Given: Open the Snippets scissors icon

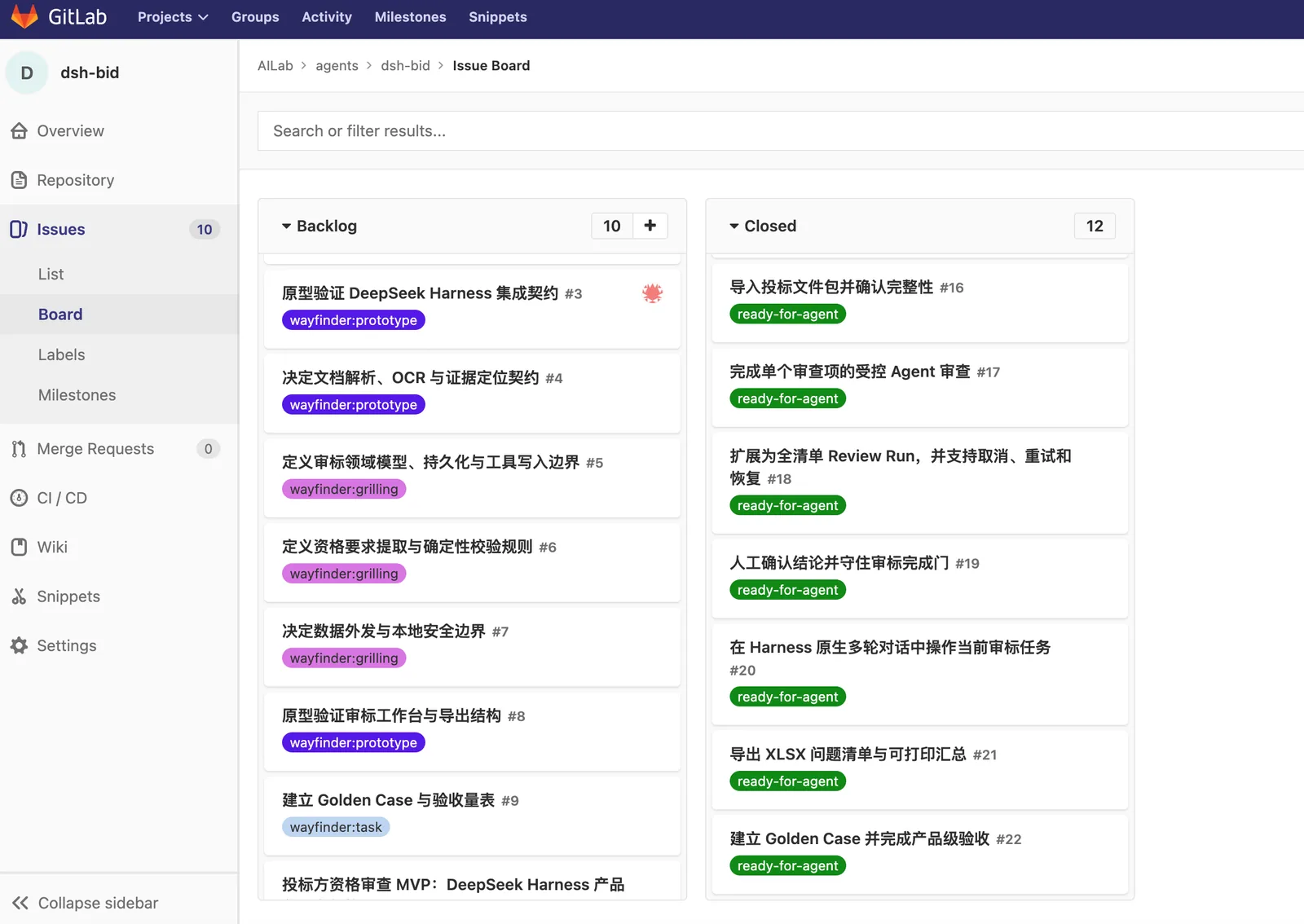Looking at the screenshot, I should tap(19, 596).
